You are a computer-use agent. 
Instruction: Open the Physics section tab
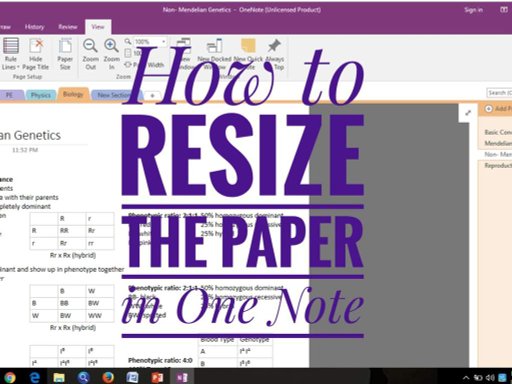(41, 95)
